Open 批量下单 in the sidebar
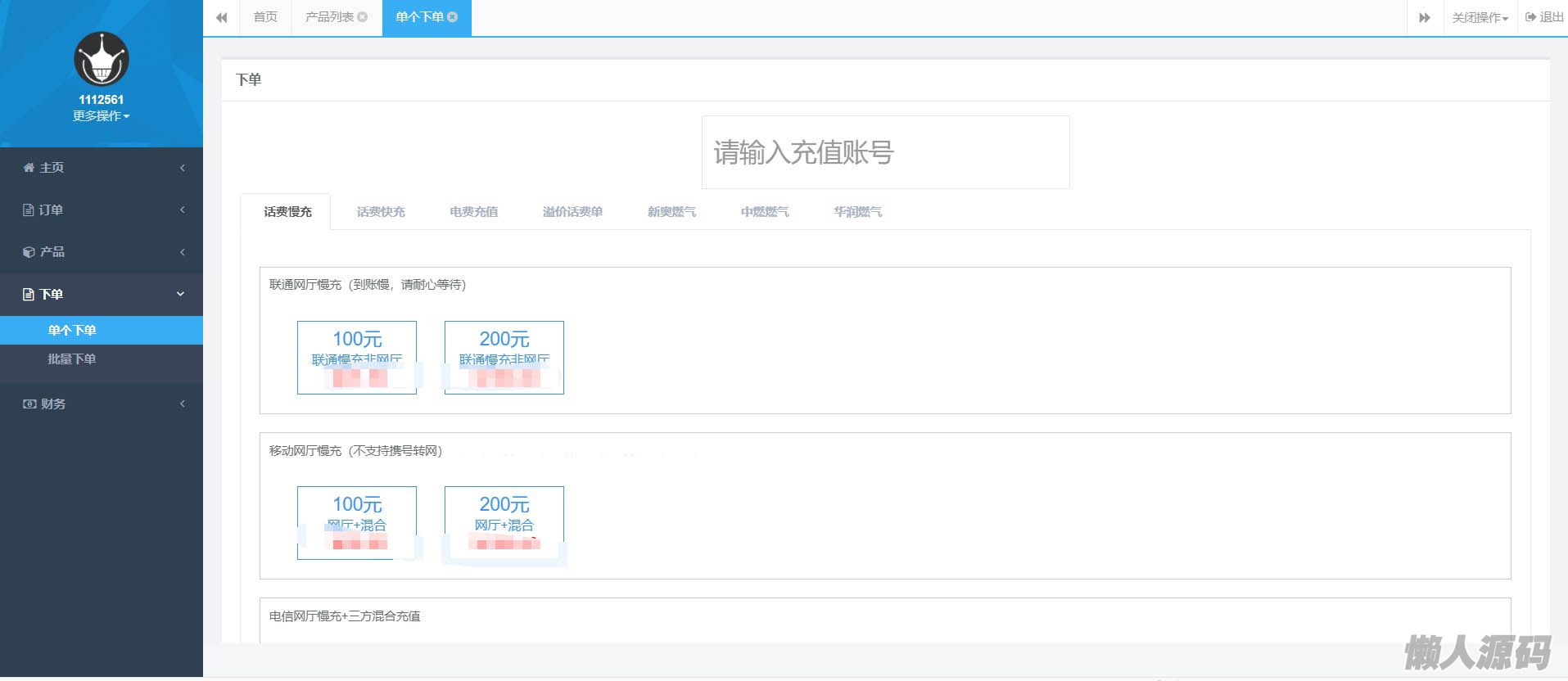The height and width of the screenshot is (681, 1568). tap(72, 359)
